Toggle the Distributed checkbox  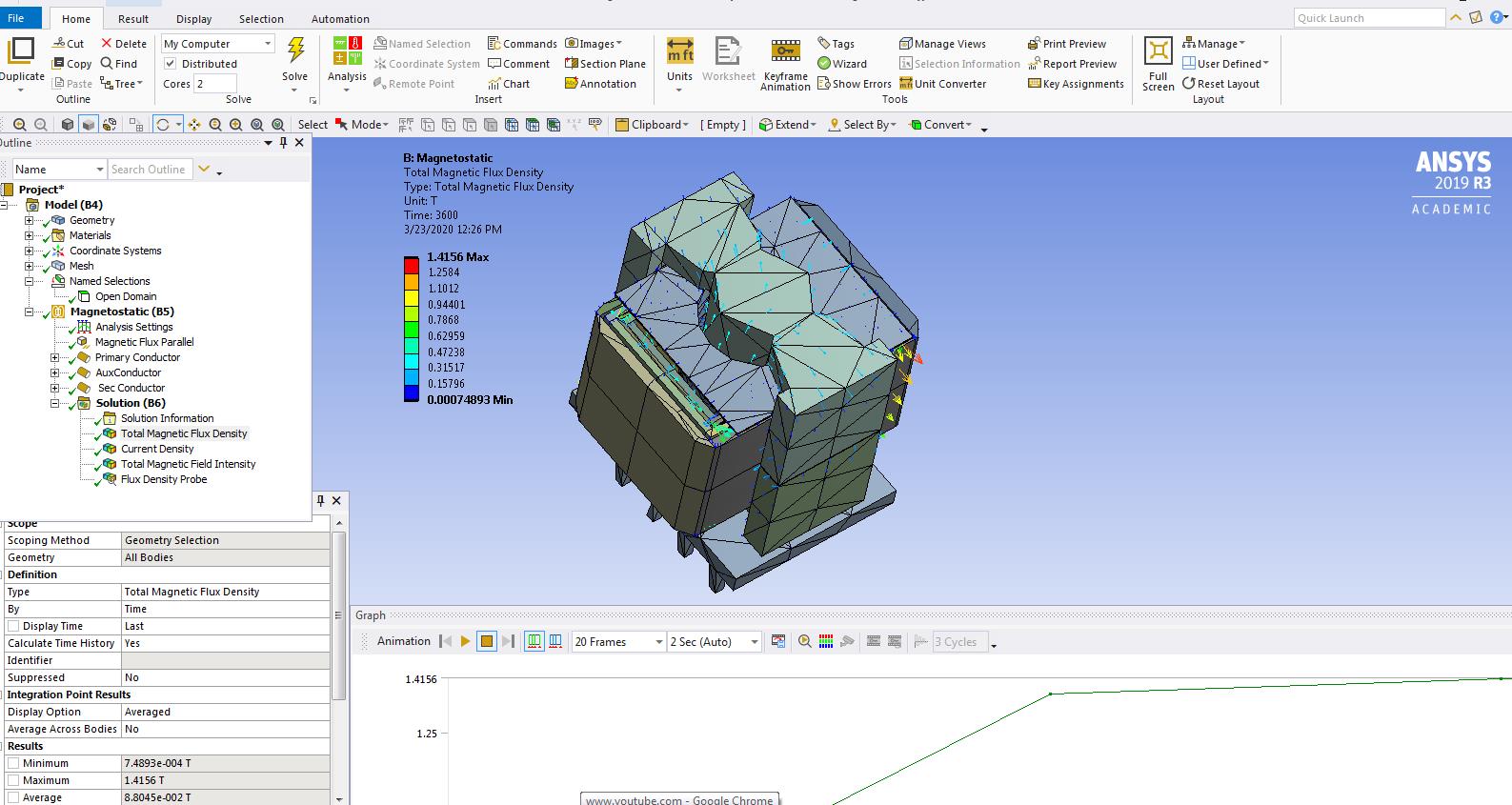(171, 64)
